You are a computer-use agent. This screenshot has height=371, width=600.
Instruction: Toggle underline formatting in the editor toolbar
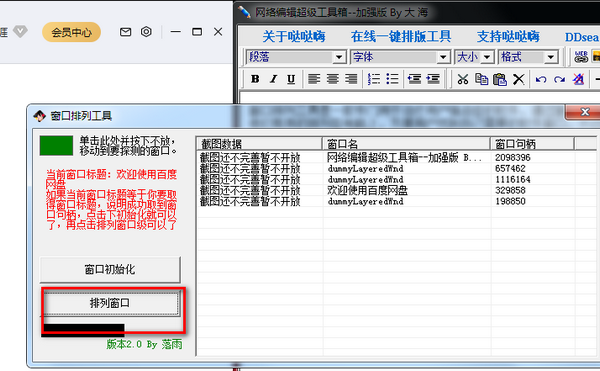[x=291, y=79]
